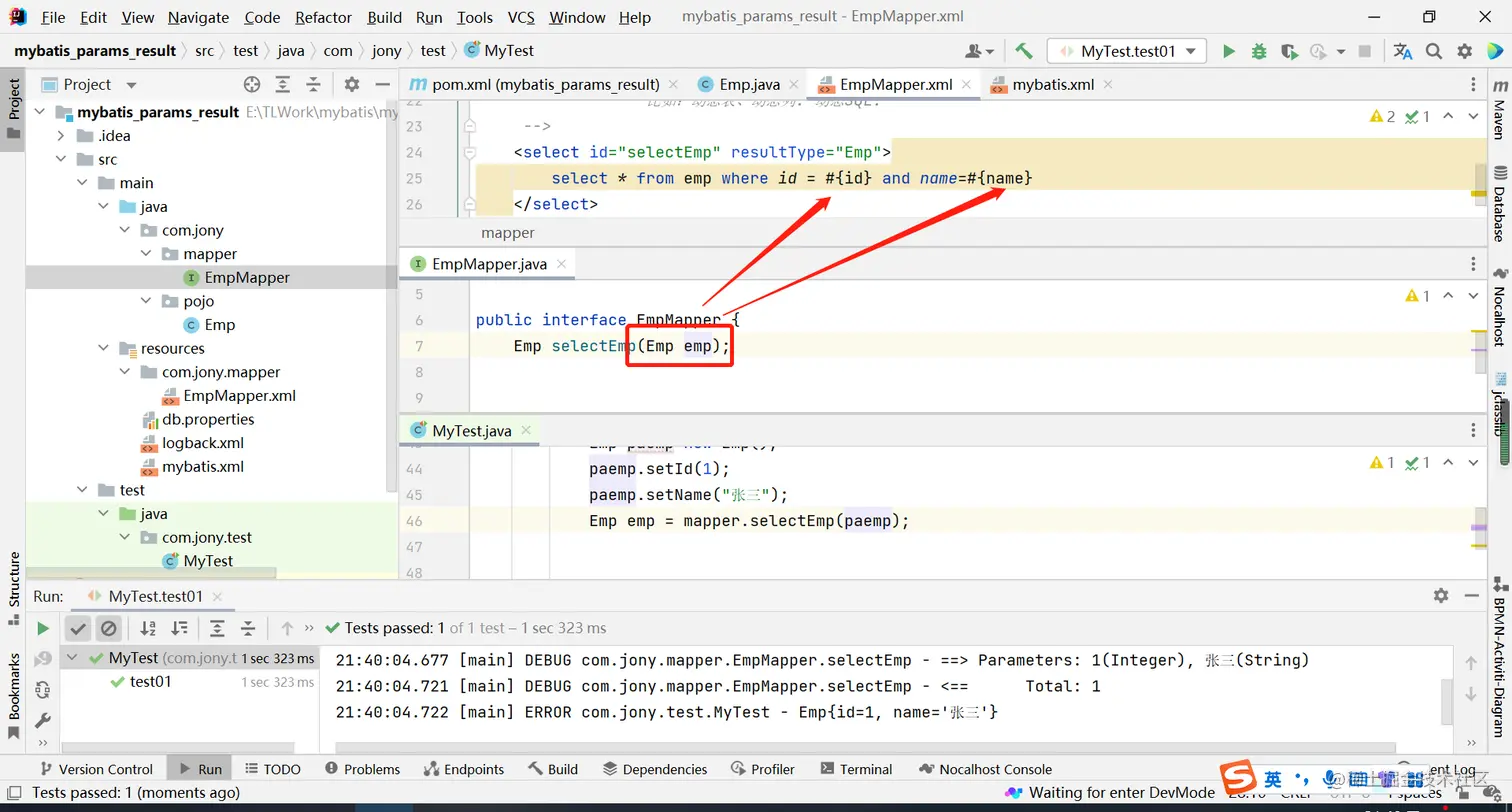The width and height of the screenshot is (1512, 812).
Task: Open Project panel options gear
Action: 352,85
